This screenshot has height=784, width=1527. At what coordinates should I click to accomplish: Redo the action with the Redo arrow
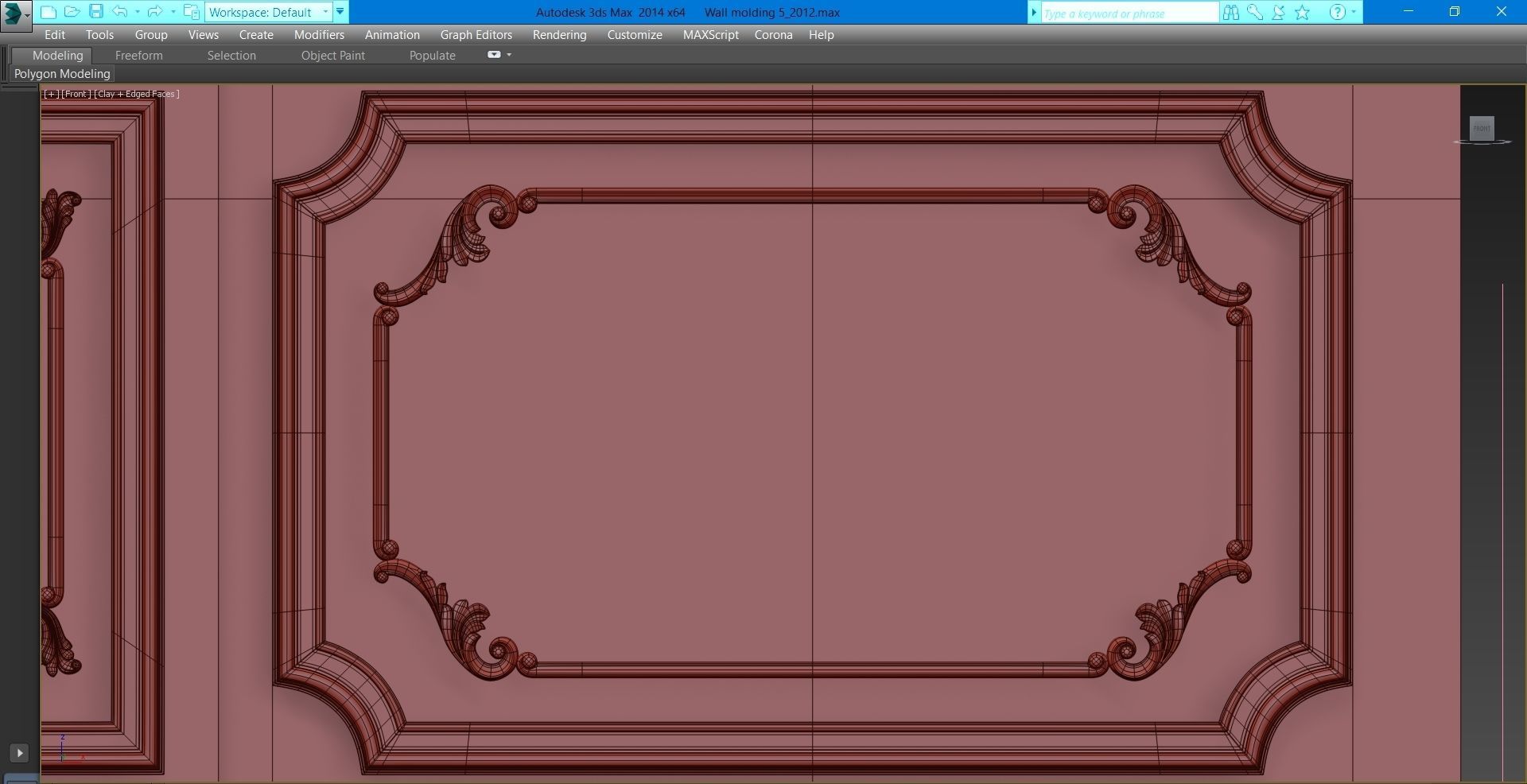[155, 12]
